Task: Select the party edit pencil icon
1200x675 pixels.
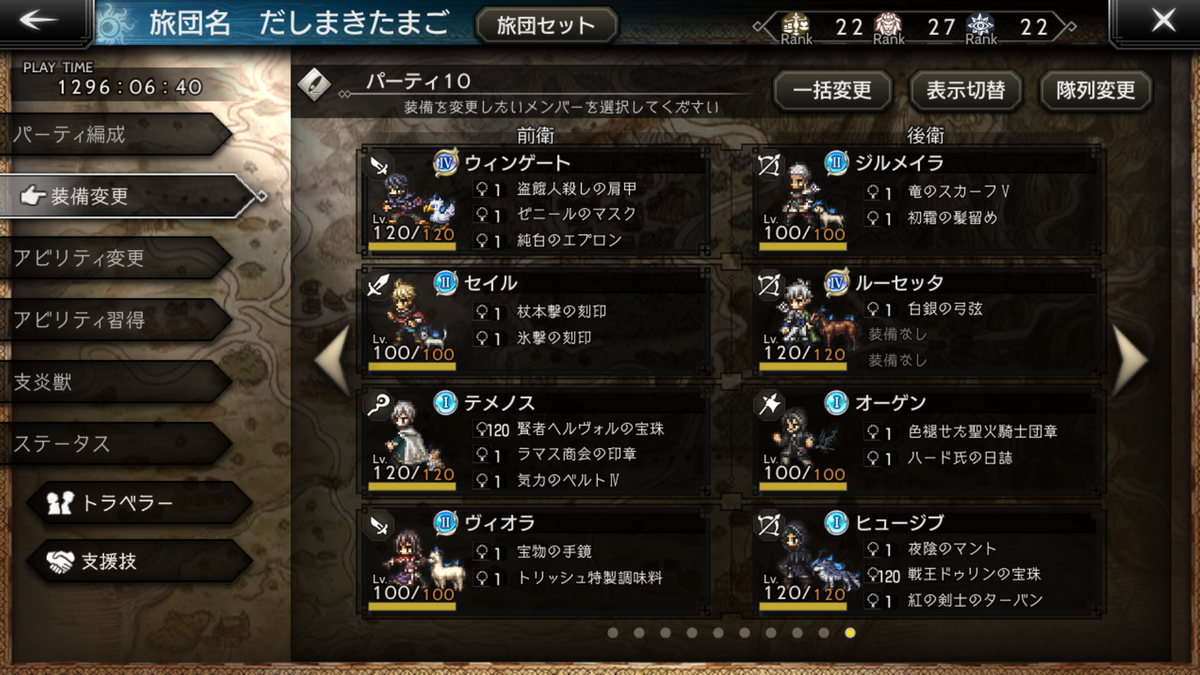Action: (x=316, y=82)
